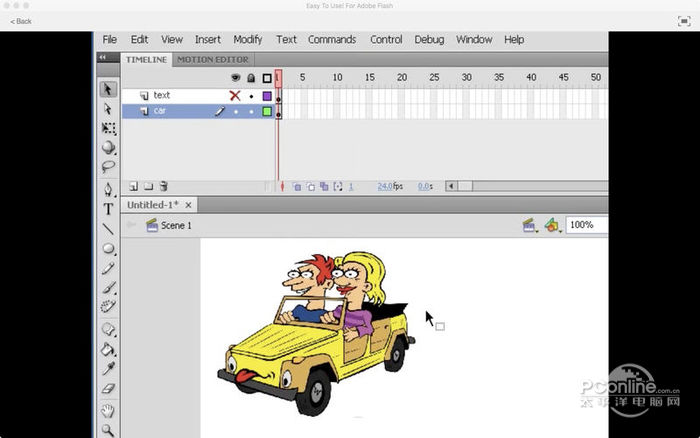700x438 pixels.
Task: Select the Pen tool
Action: [x=108, y=189]
